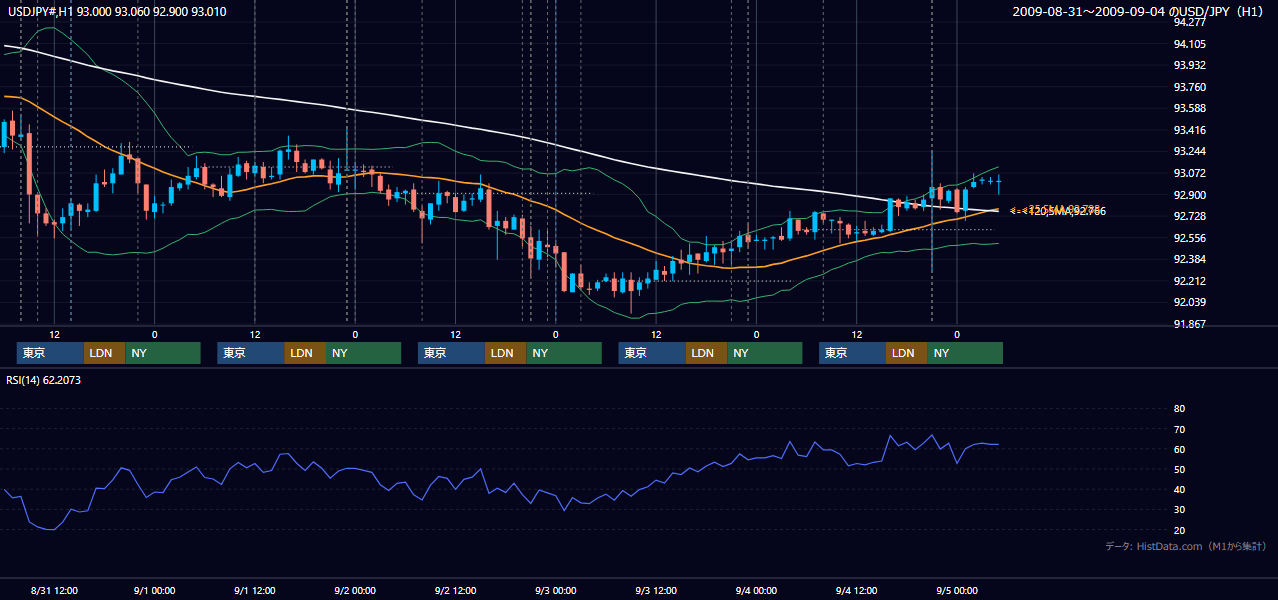Select price level 93.244 on axis

[1189, 151]
